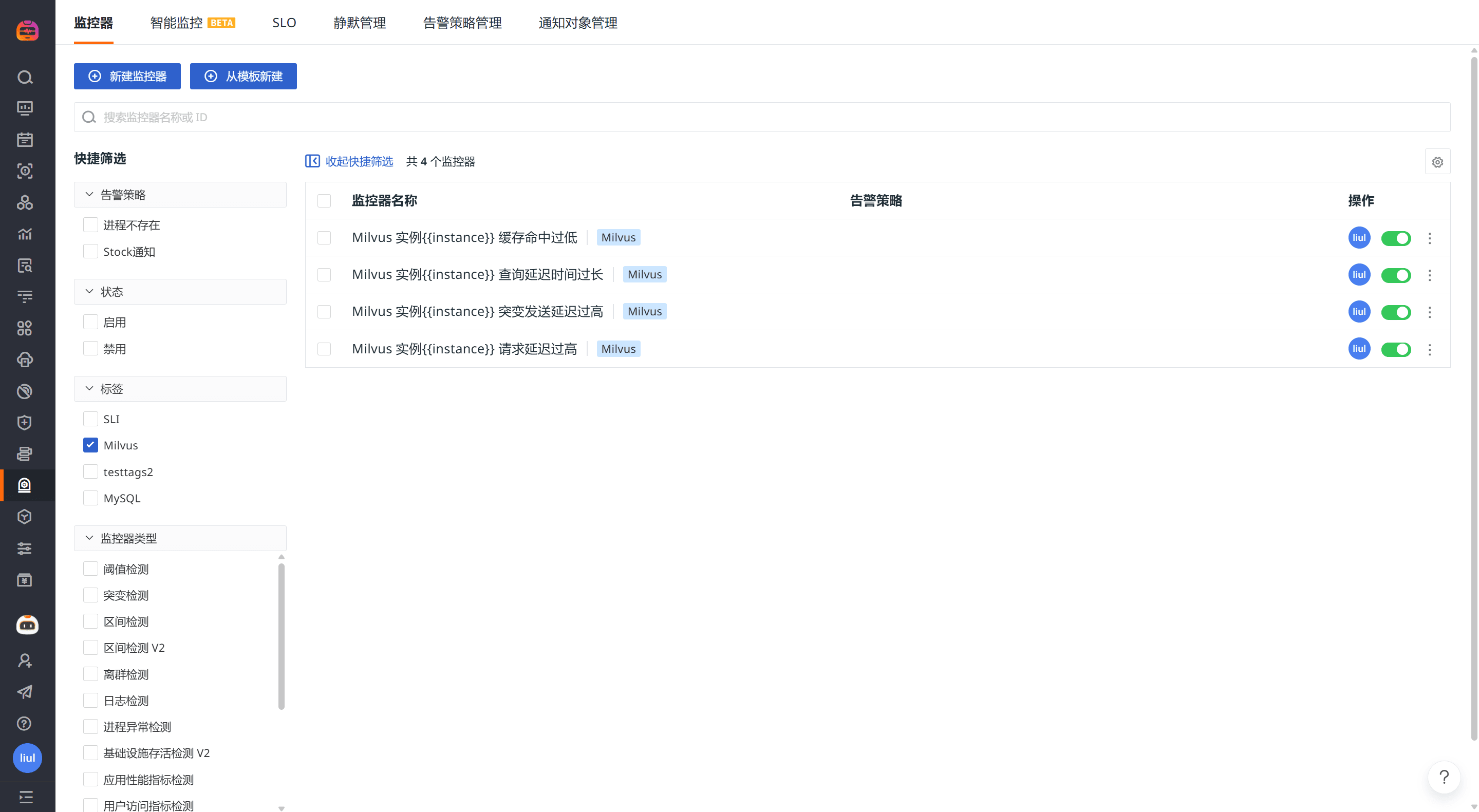
Task: Click the search magnifier icon in sidebar
Action: click(x=25, y=78)
